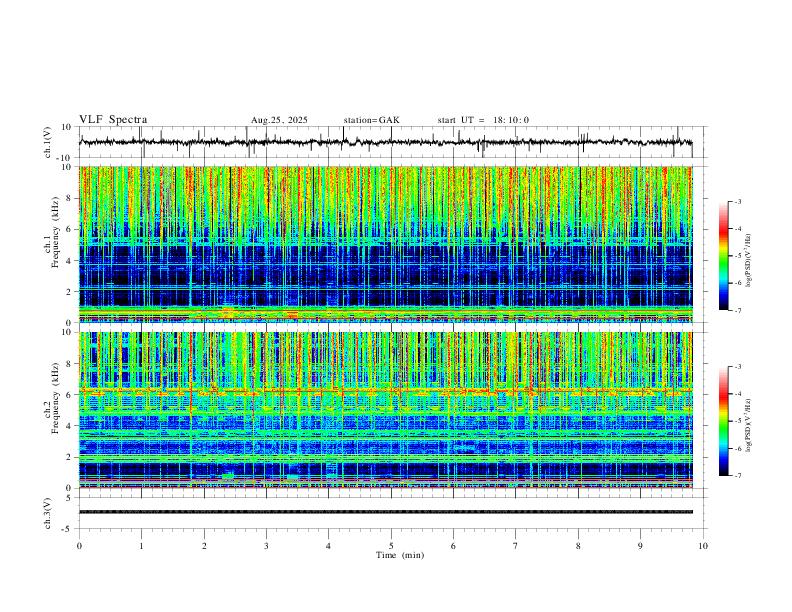This screenshot has height=612, width=792.
Task: Click time axis tick label "6"
Action: coord(453,546)
